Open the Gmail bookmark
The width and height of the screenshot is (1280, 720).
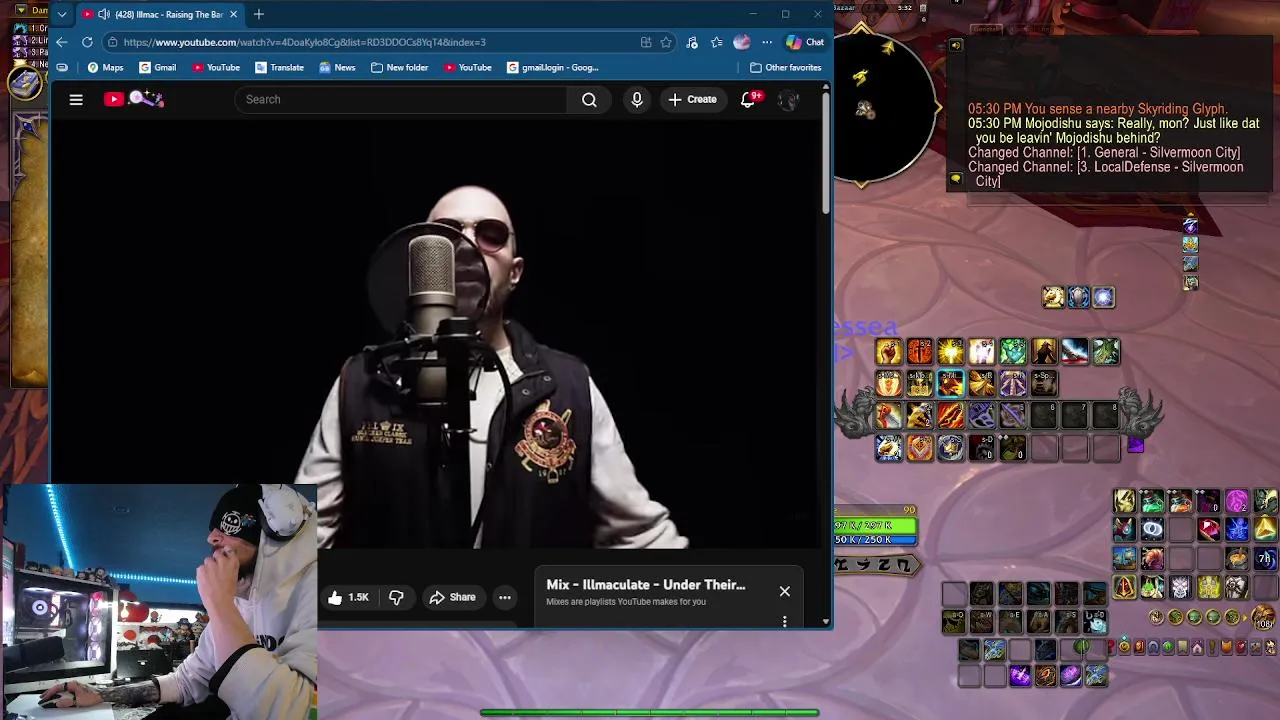[x=157, y=67]
